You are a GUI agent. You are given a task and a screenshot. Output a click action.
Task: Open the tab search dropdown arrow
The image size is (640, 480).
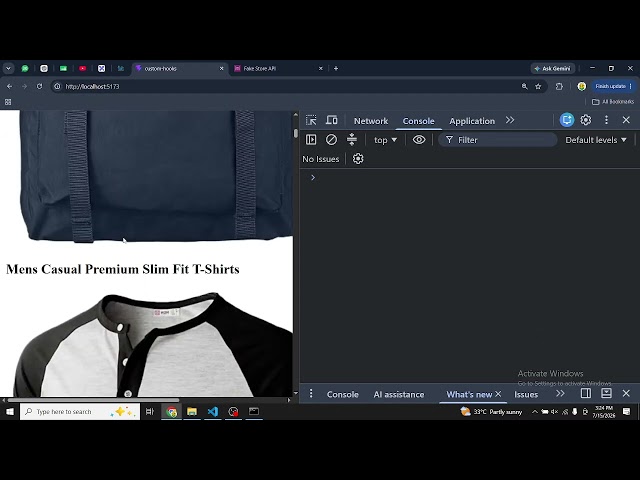(8, 69)
